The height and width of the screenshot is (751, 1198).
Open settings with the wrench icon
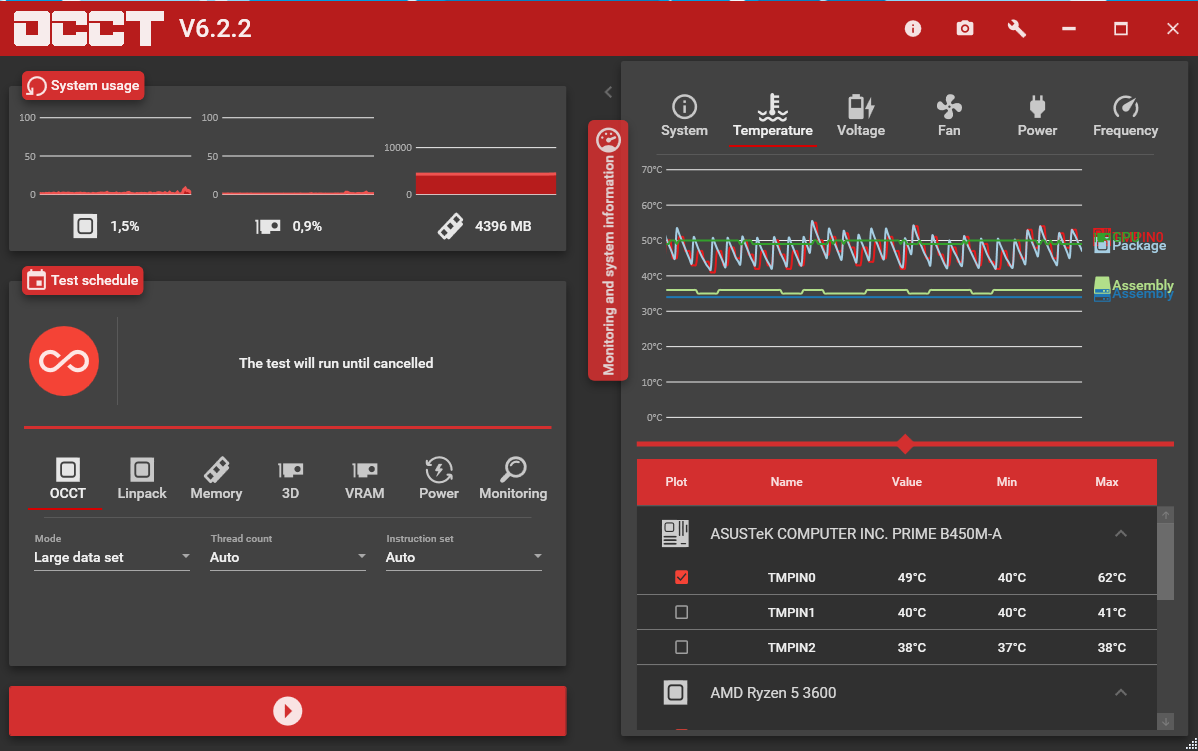pyautogui.click(x=1016, y=28)
